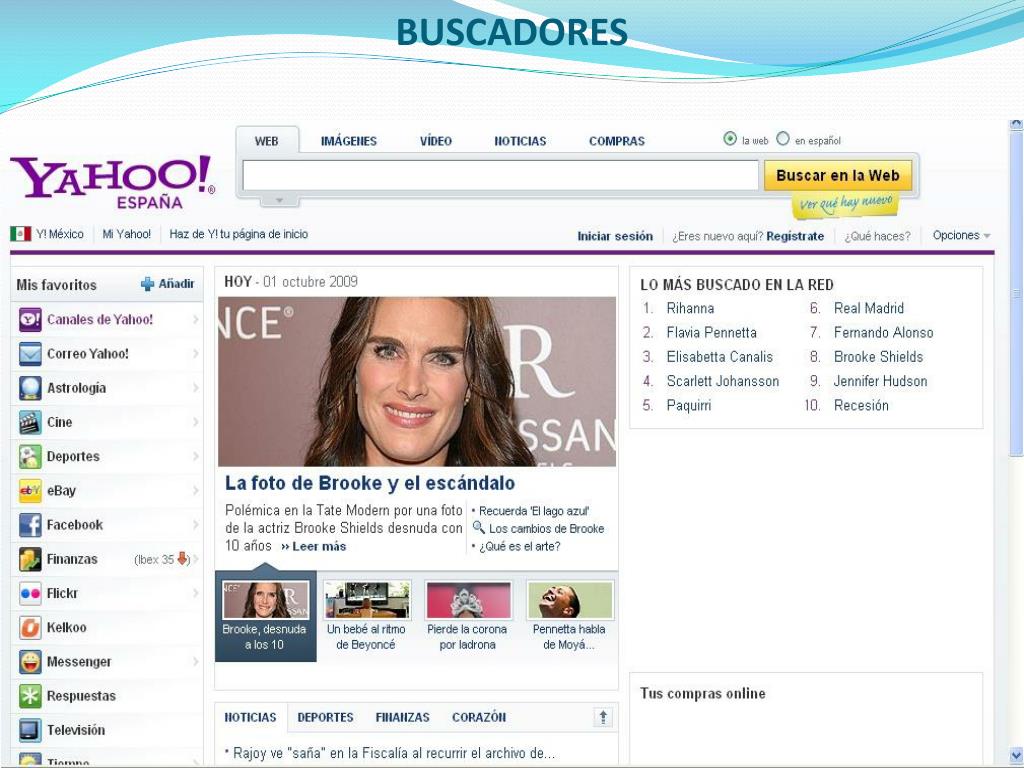Switch to the NOTICIAS search tab
This screenshot has height=768, width=1024.
tap(520, 141)
